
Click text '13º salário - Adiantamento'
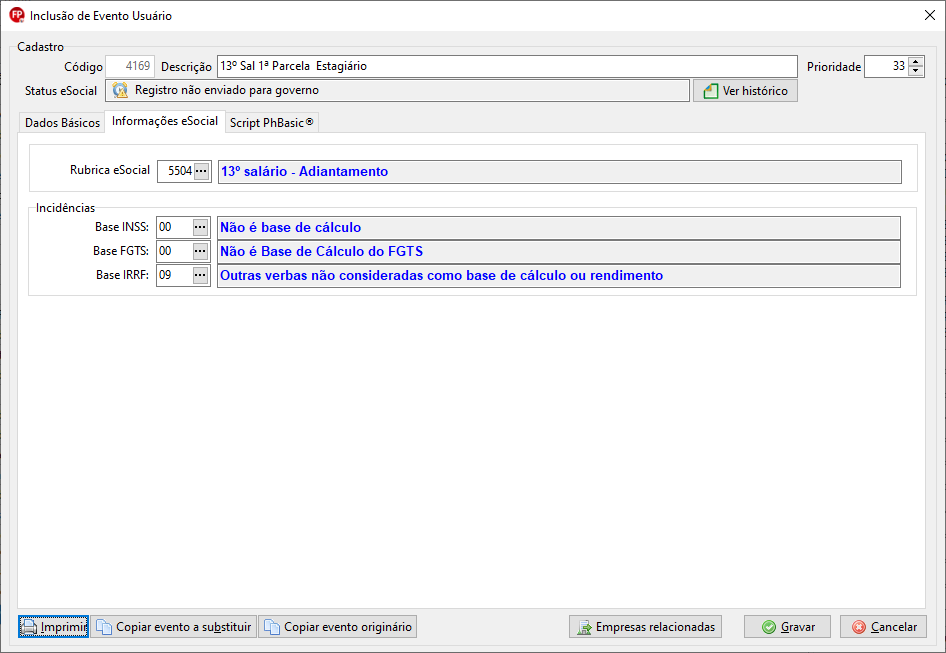coord(305,171)
